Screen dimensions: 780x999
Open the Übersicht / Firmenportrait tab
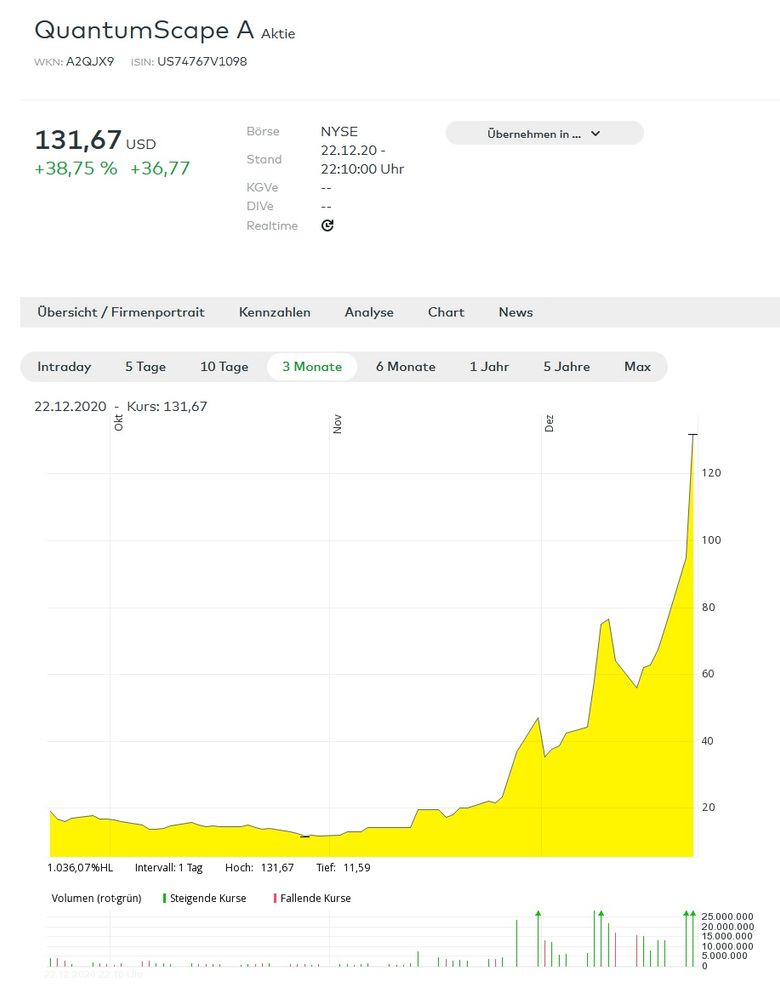[x=121, y=312]
